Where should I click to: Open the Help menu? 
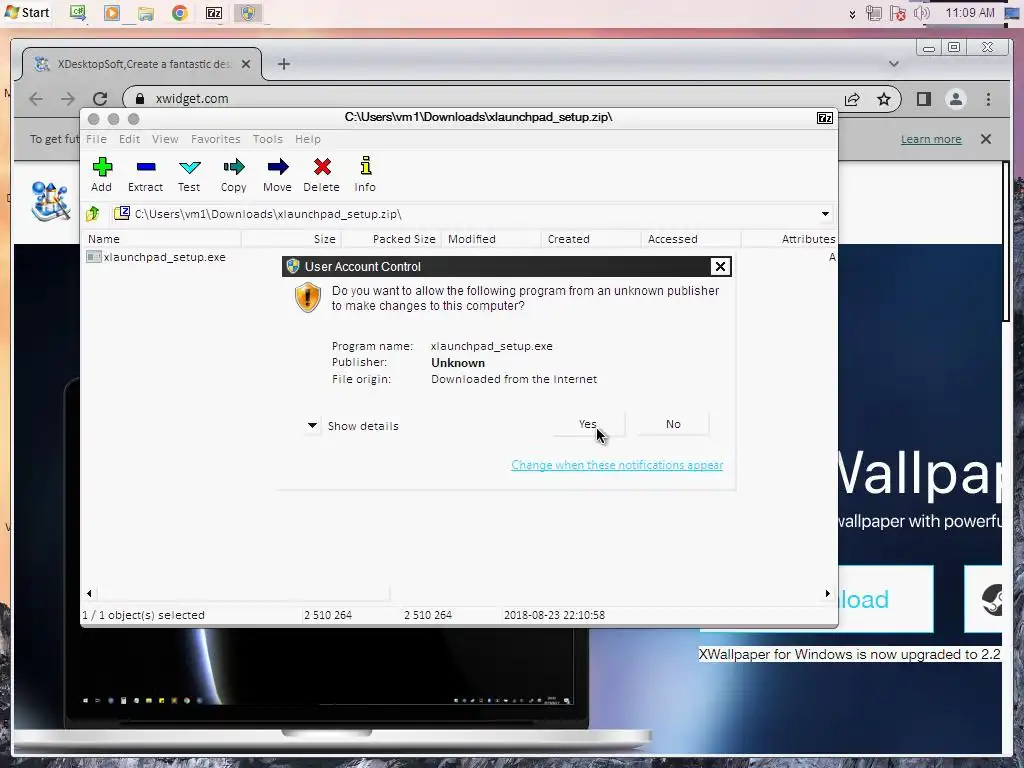click(308, 139)
